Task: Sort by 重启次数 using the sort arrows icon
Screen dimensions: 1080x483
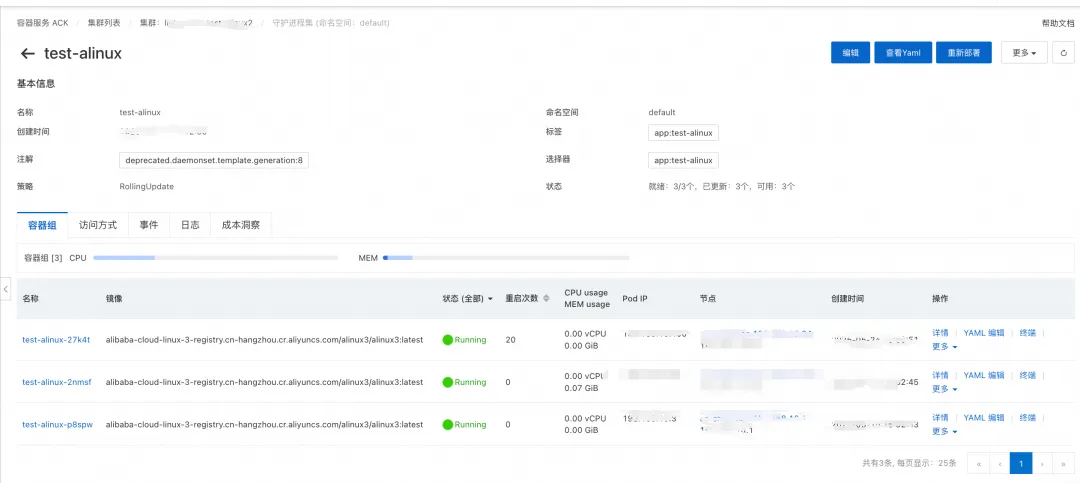Action: tap(547, 298)
